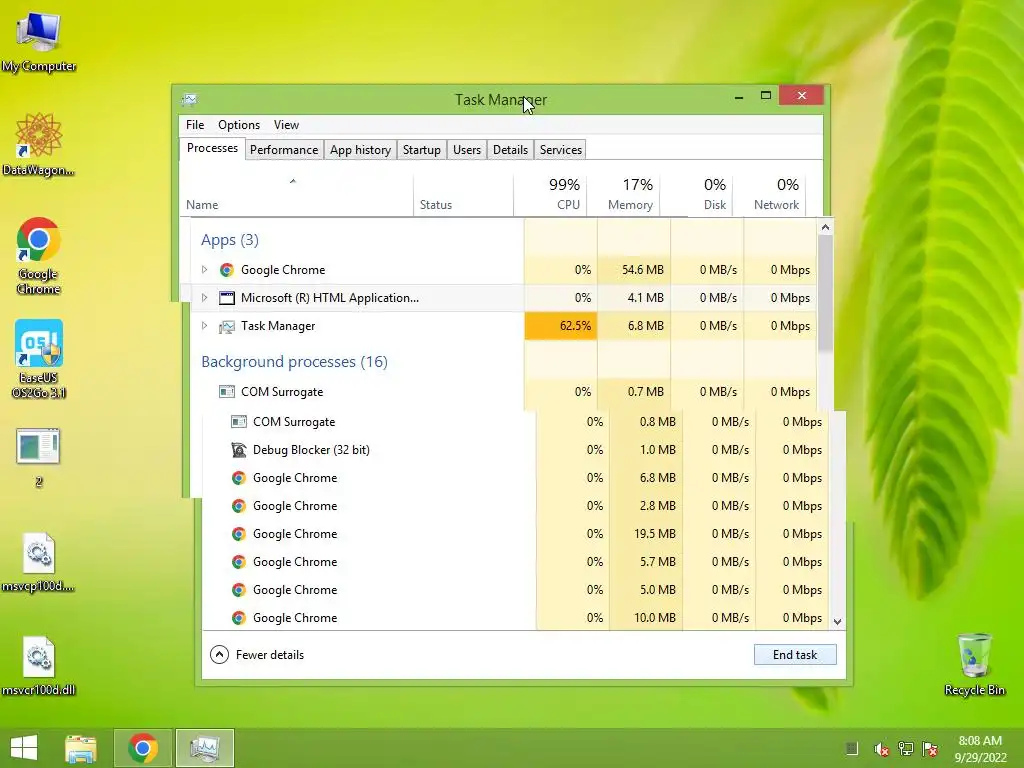Viewport: 1024px width, 768px height.
Task: Open the DataWagon desktop shortcut
Action: point(39,144)
